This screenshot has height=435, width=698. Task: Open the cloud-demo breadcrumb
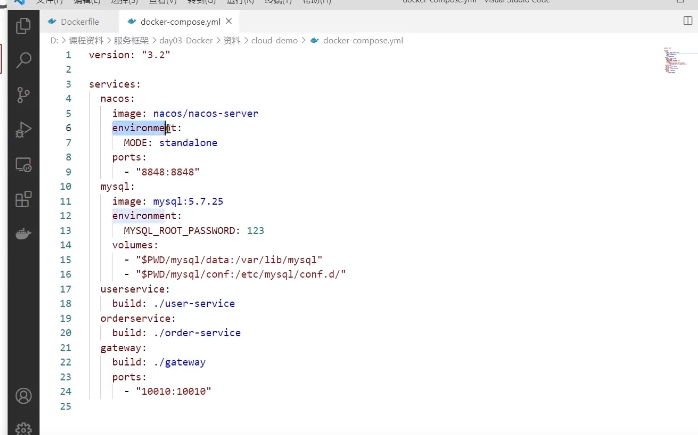pos(274,41)
